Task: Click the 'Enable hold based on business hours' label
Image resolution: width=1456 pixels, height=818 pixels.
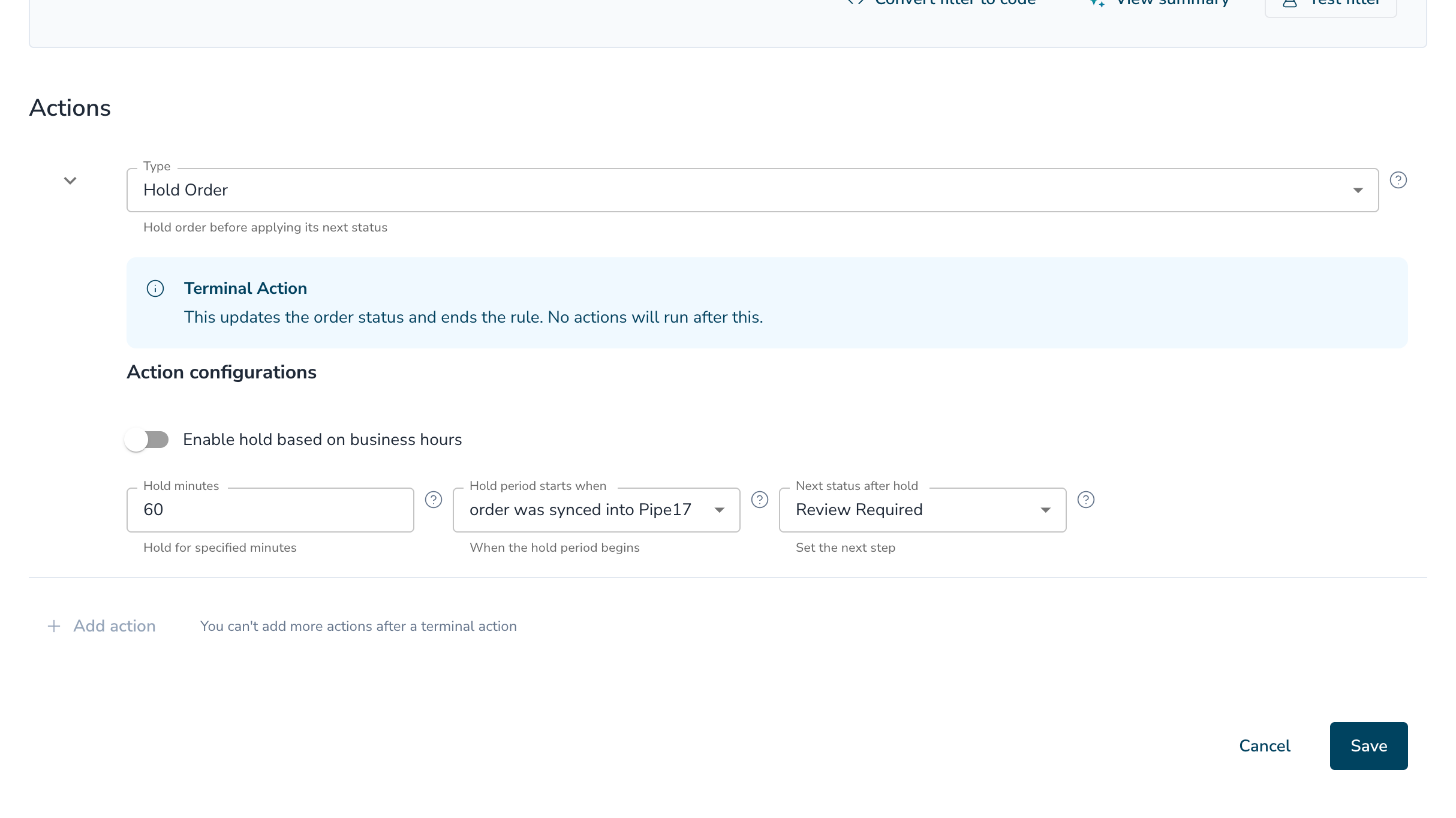Action: 322,440
